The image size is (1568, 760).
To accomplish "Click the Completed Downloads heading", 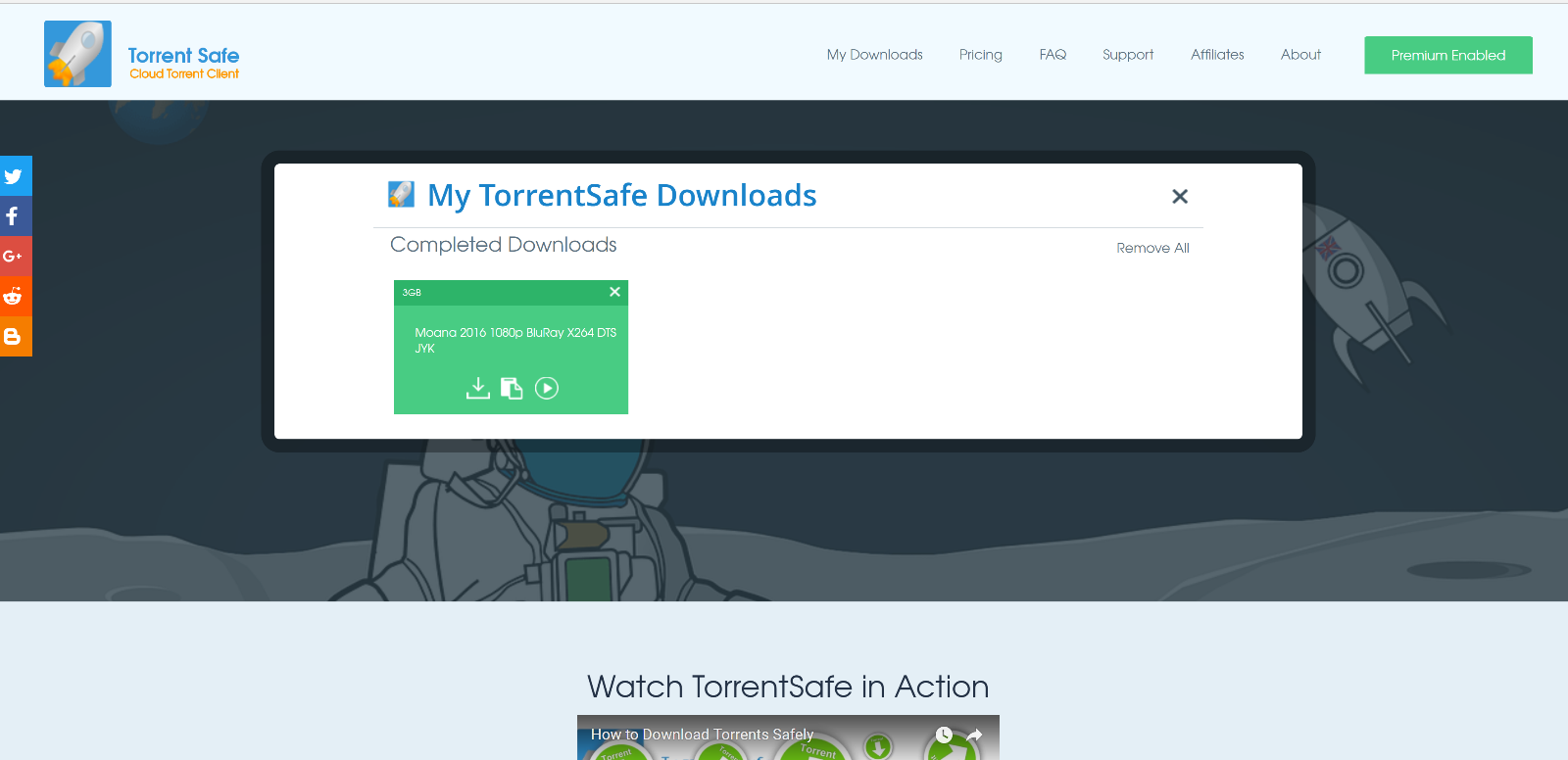I will point(504,245).
